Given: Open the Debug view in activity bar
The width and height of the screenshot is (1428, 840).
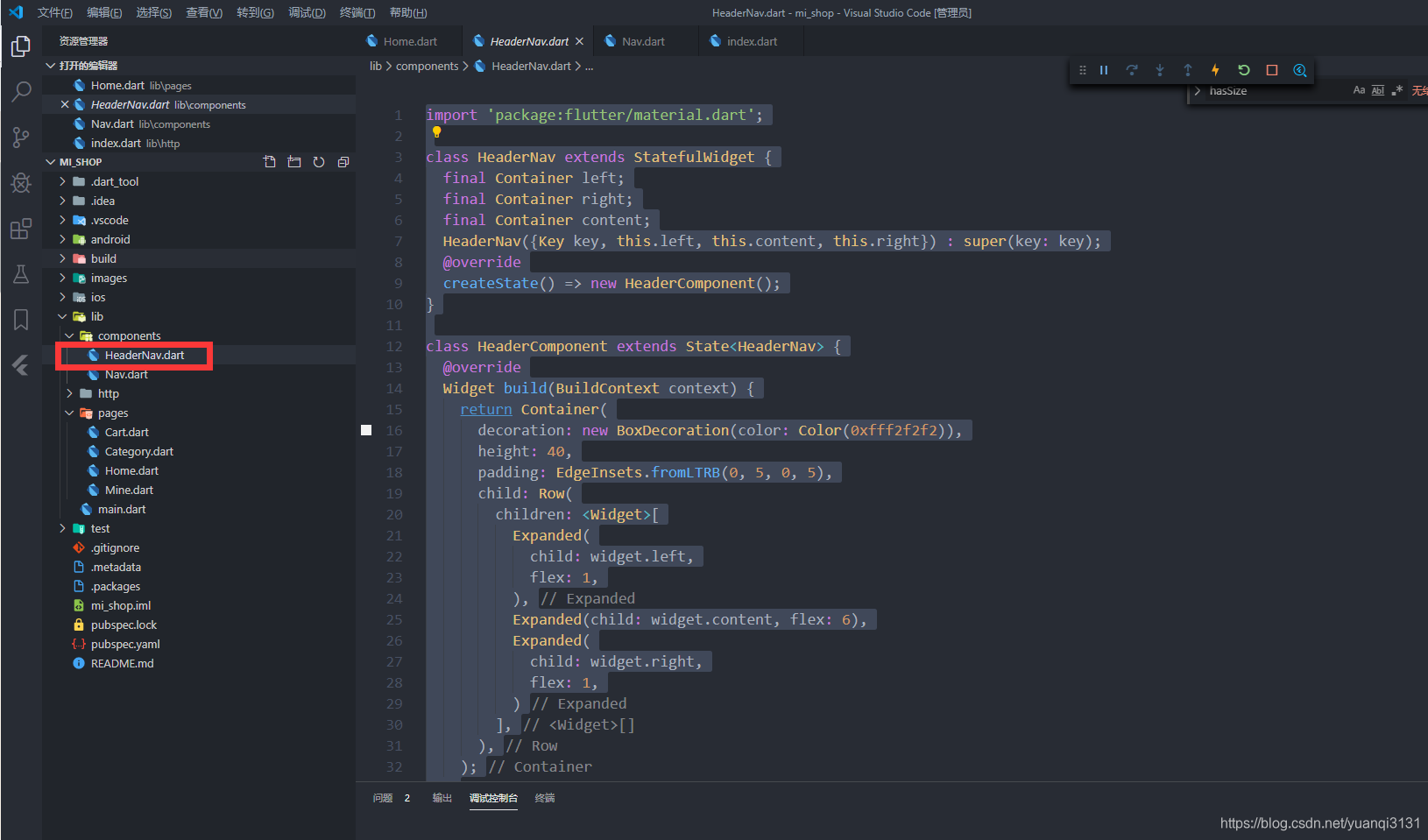Looking at the screenshot, I should point(21,182).
